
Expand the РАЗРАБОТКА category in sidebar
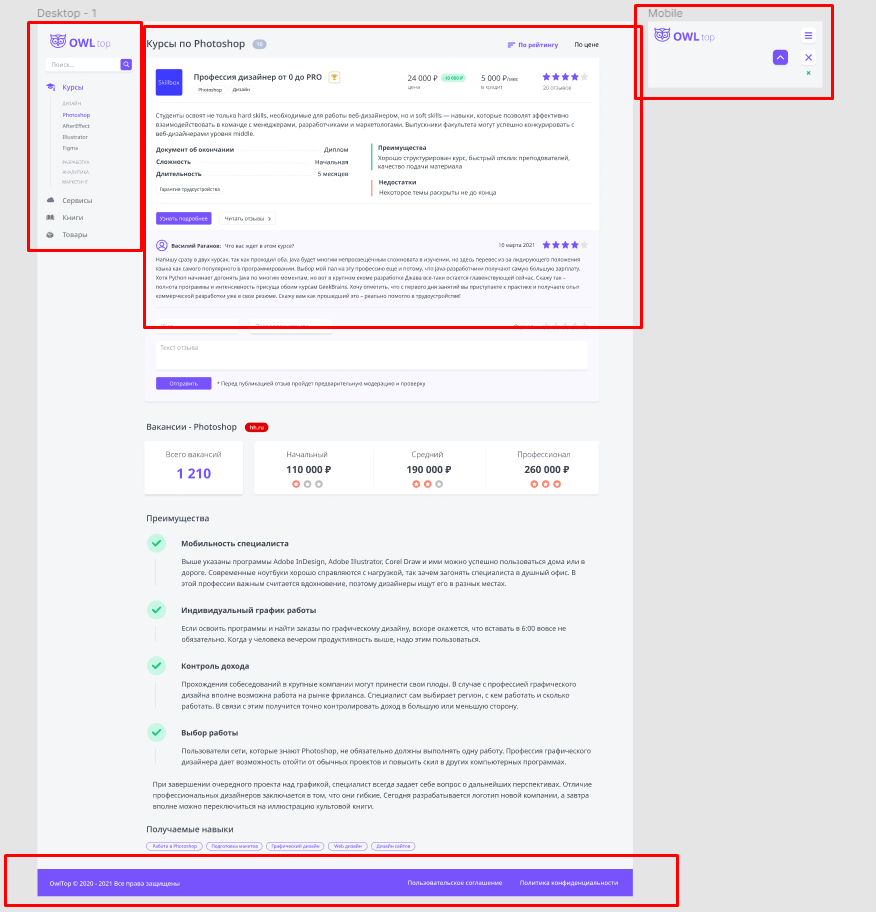click(76, 162)
